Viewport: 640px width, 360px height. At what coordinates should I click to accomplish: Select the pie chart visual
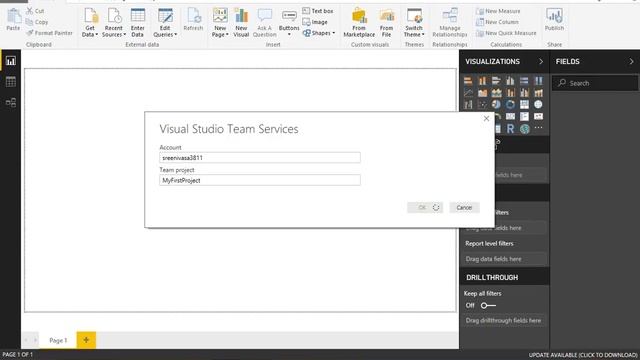pyautogui.click(x=496, y=104)
